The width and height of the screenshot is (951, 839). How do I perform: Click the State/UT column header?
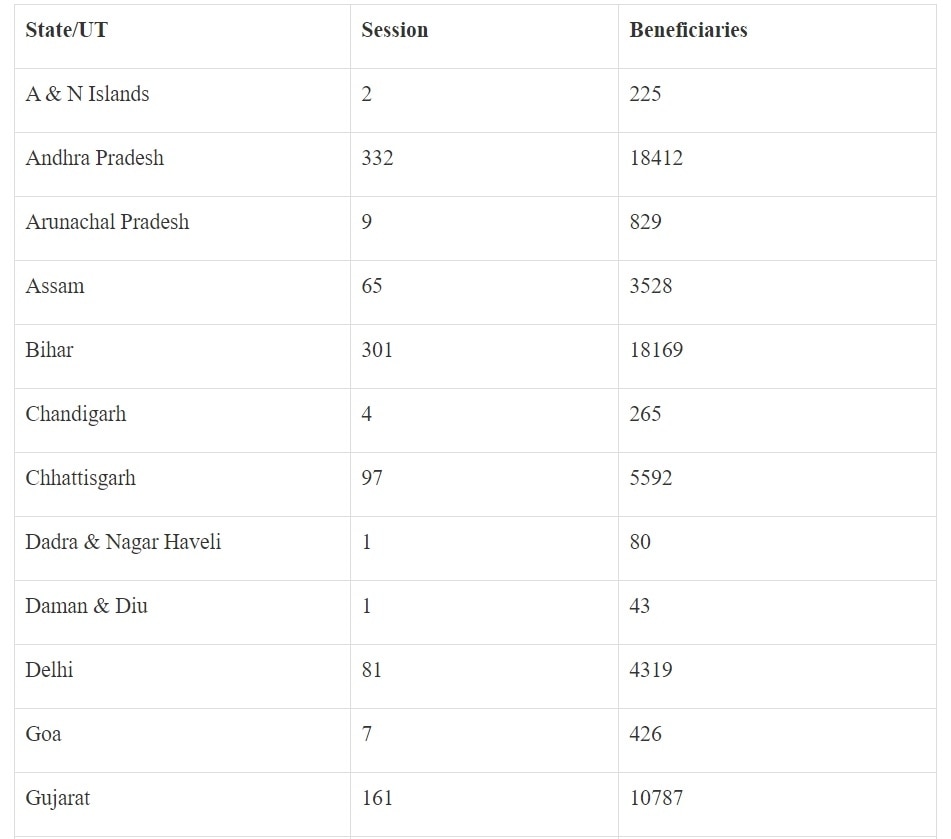(x=66, y=30)
